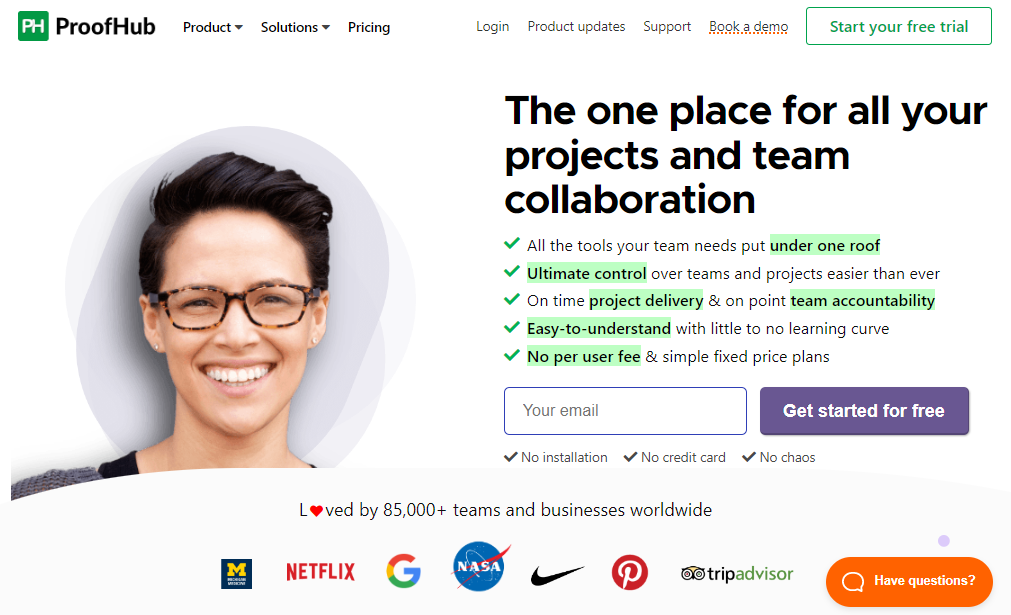Click the Google G logo
Viewport: 1011px width, 615px height.
(404, 571)
